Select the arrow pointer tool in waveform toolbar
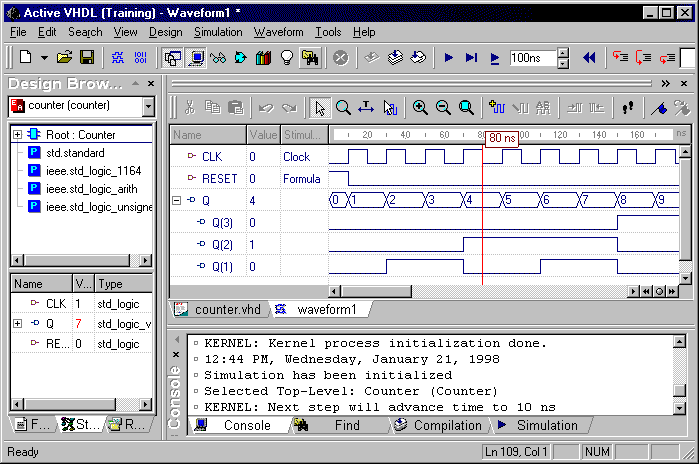 (x=319, y=108)
